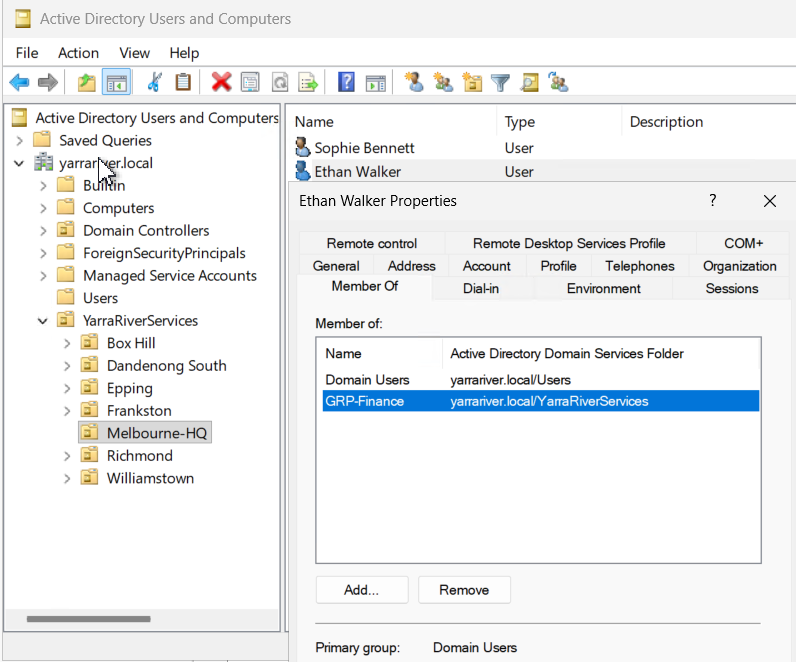Click the Back arrow toolbar icon

coord(19,82)
